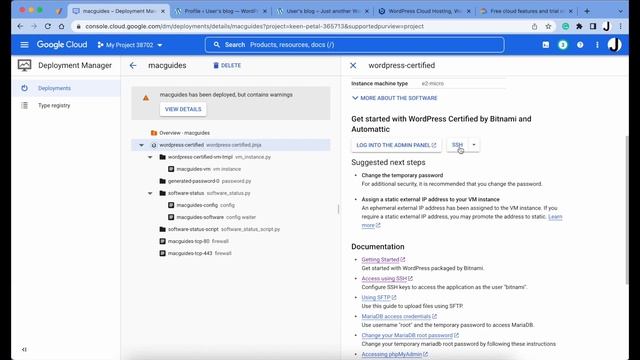Select macguides-software config waiter resource
Screen dimensions: 640x360
[x=231, y=217]
